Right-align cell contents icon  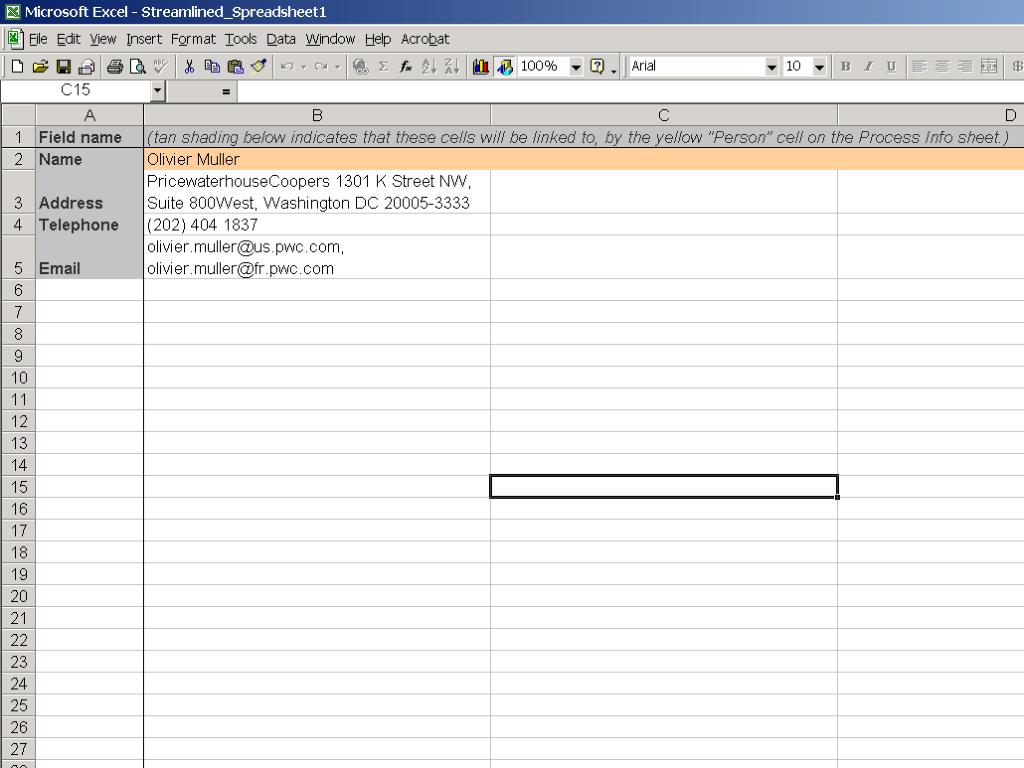(965, 66)
